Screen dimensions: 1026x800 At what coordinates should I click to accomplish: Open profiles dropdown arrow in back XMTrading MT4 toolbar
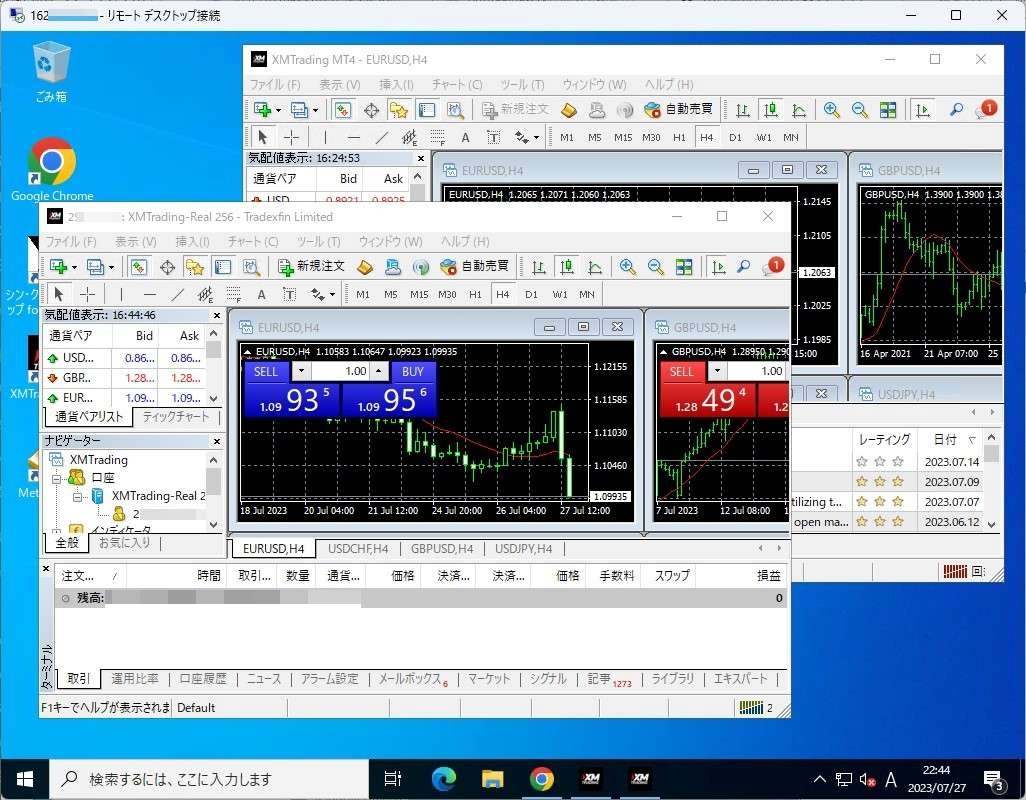315,111
